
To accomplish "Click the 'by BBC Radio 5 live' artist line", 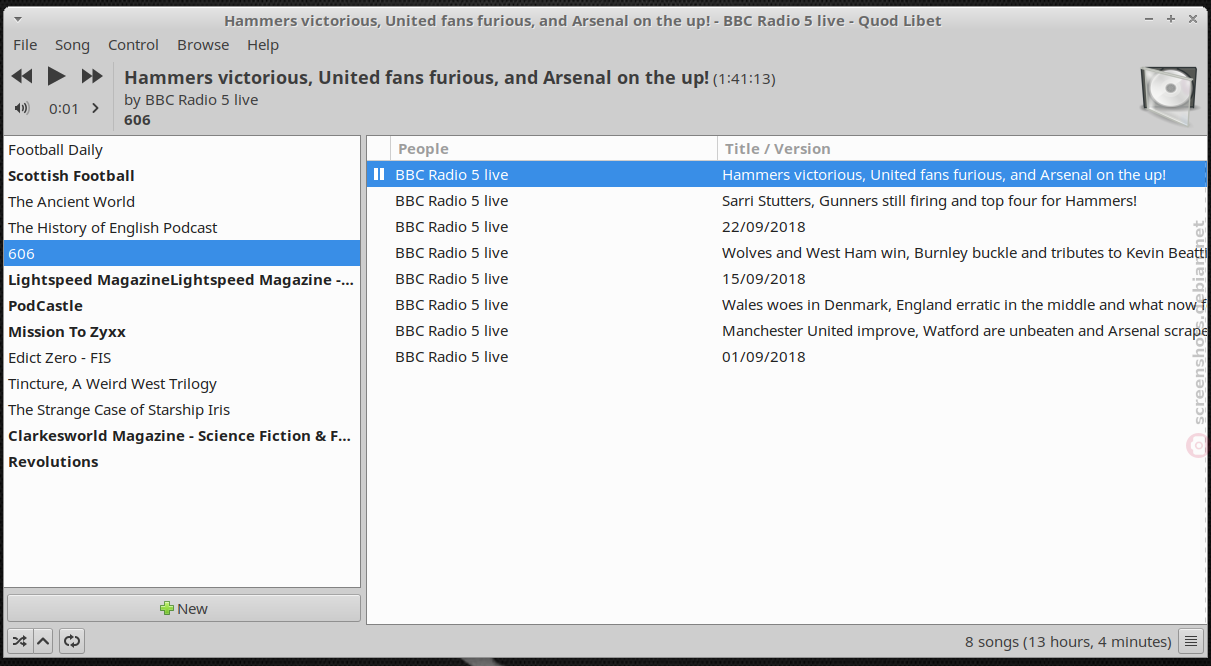I will pos(191,100).
